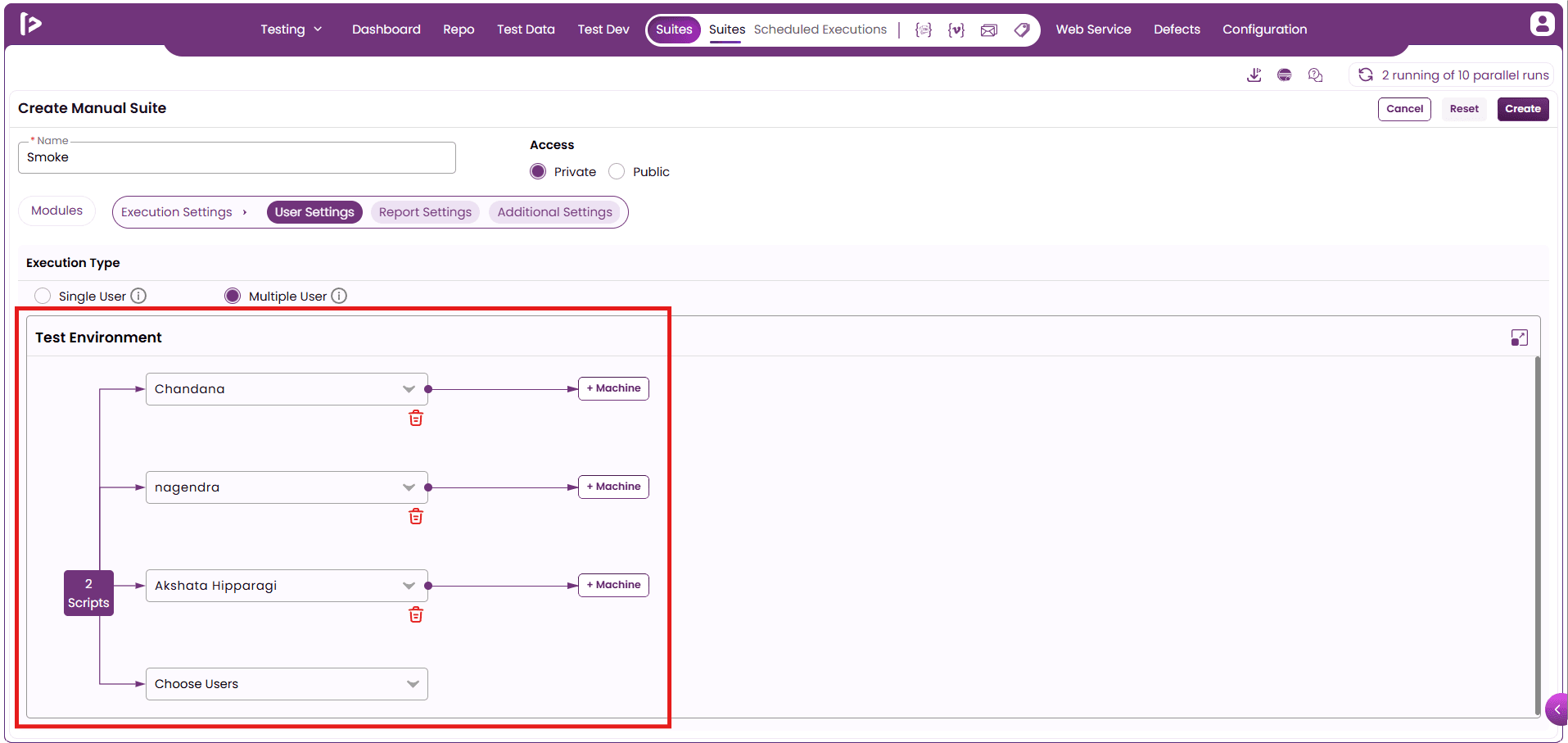
Task: Add a machine for nagendra
Action: pos(613,487)
